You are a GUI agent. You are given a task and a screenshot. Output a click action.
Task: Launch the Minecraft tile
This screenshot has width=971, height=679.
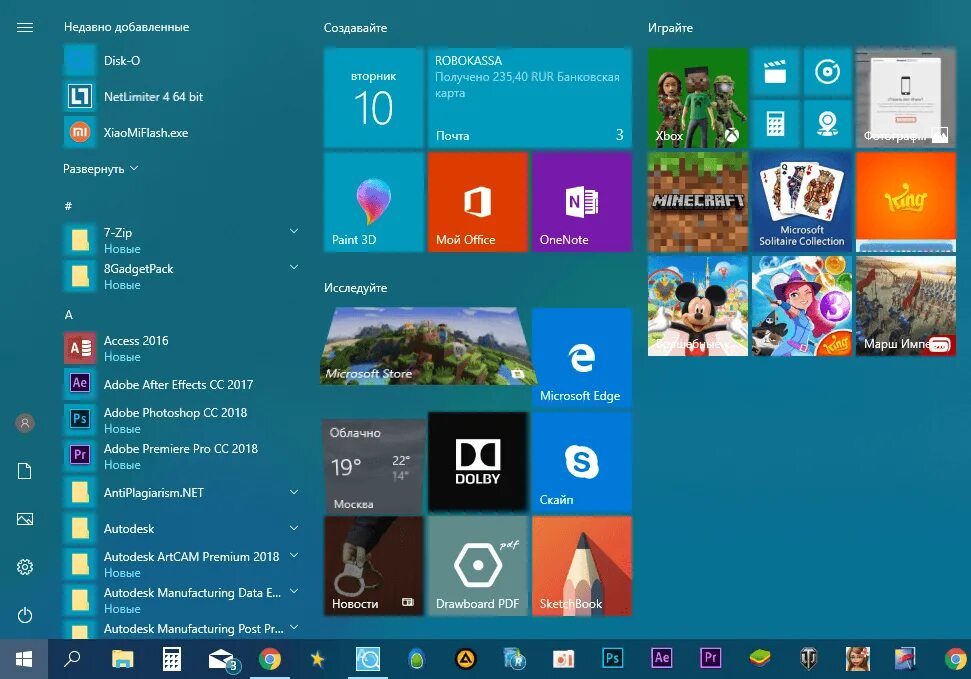(698, 202)
